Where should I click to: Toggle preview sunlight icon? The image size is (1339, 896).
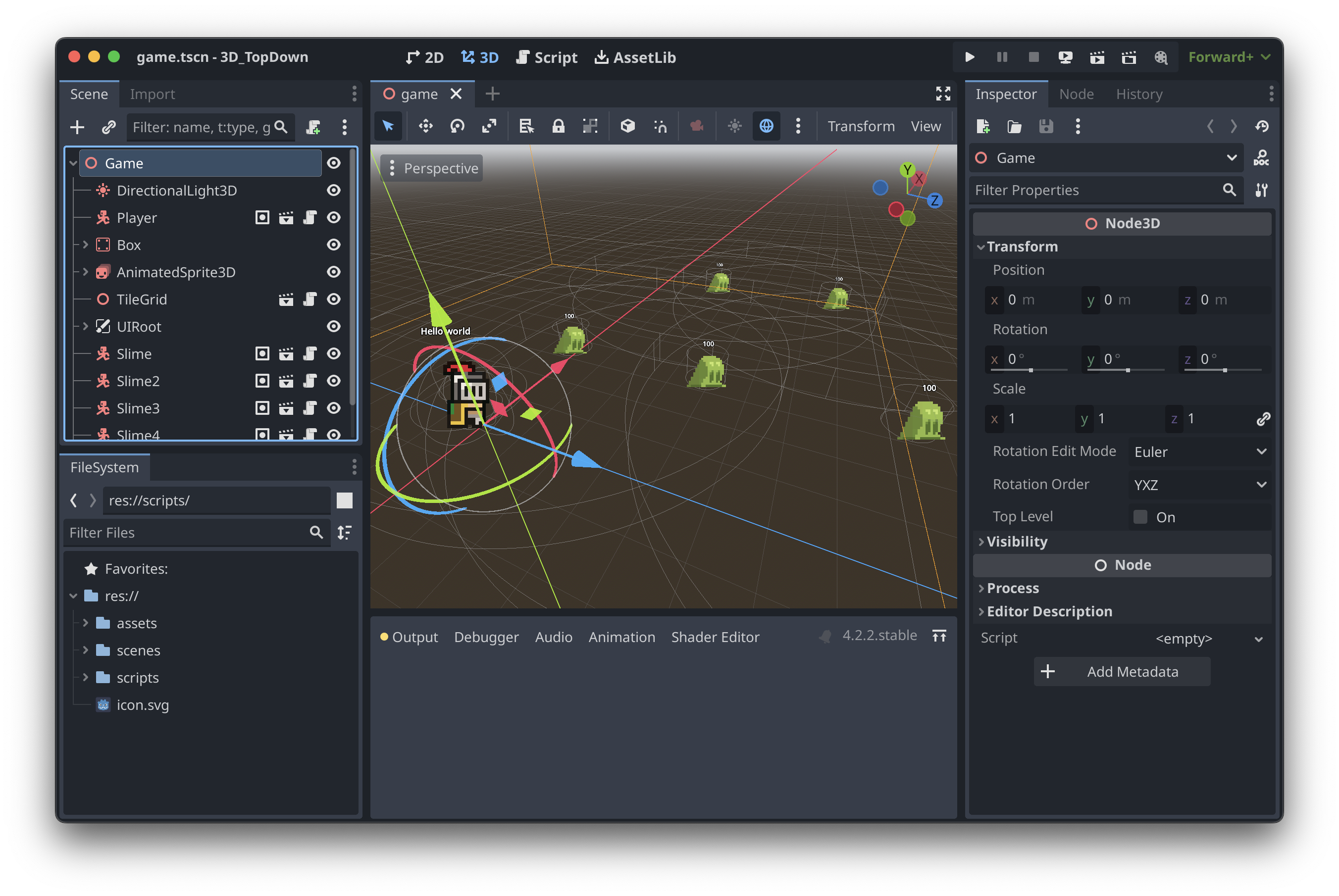click(734, 126)
